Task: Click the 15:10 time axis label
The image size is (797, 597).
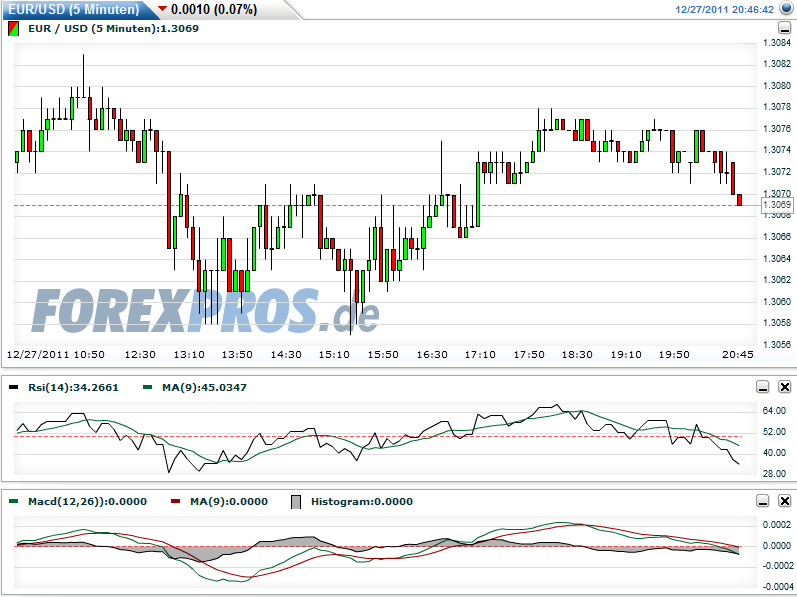Action: [334, 355]
